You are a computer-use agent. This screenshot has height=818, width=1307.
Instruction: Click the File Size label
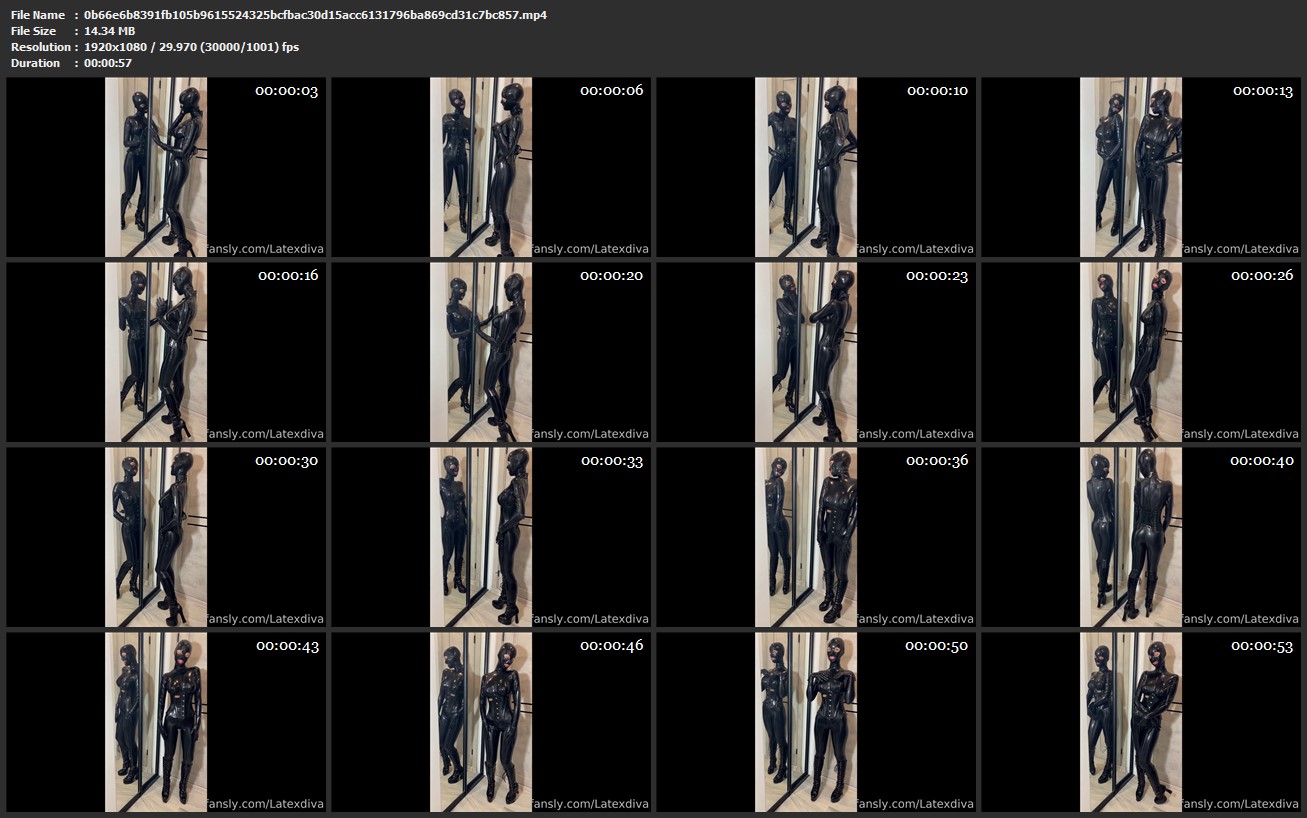click(x=33, y=31)
